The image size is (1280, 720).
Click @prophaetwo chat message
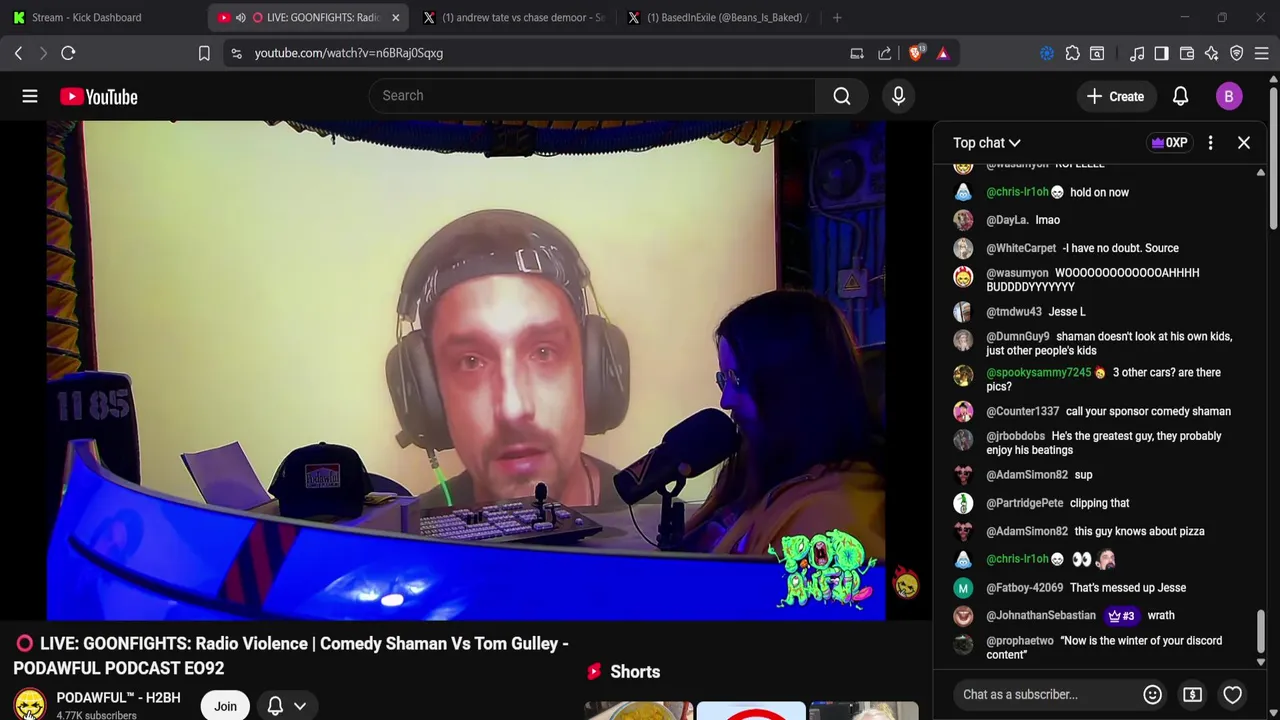[x=1100, y=648]
